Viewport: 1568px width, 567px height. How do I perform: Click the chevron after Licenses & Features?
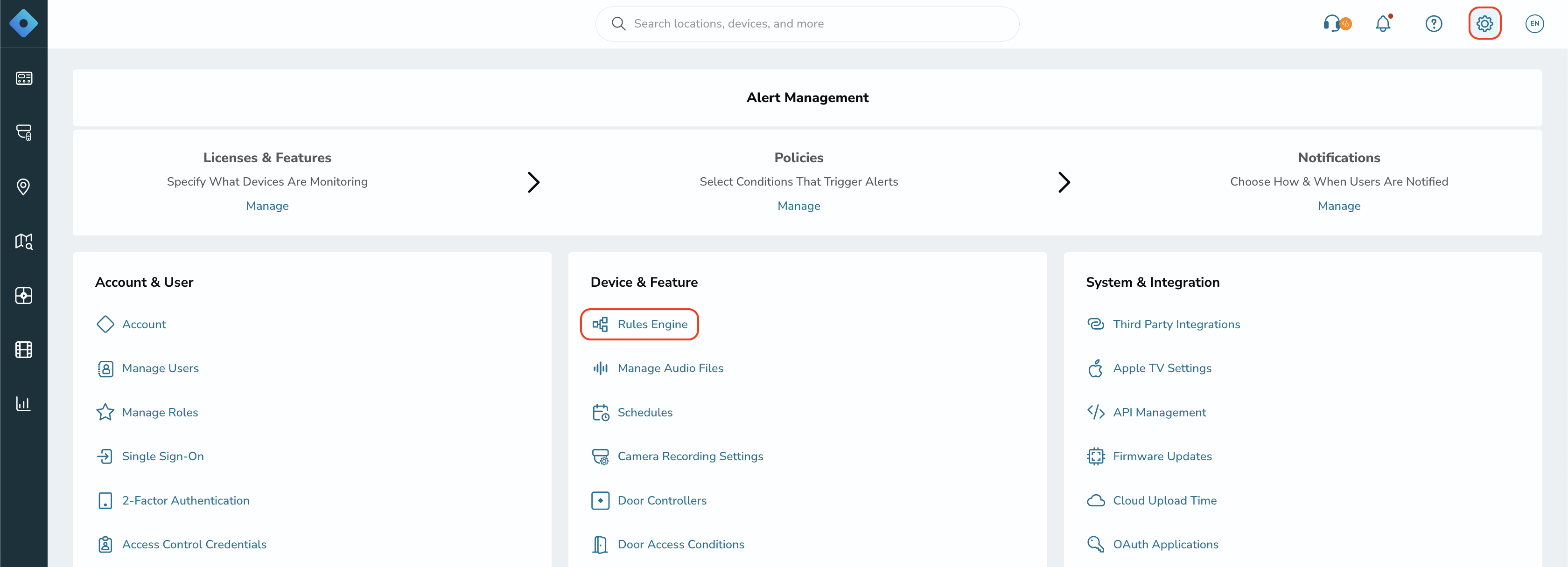(x=533, y=182)
